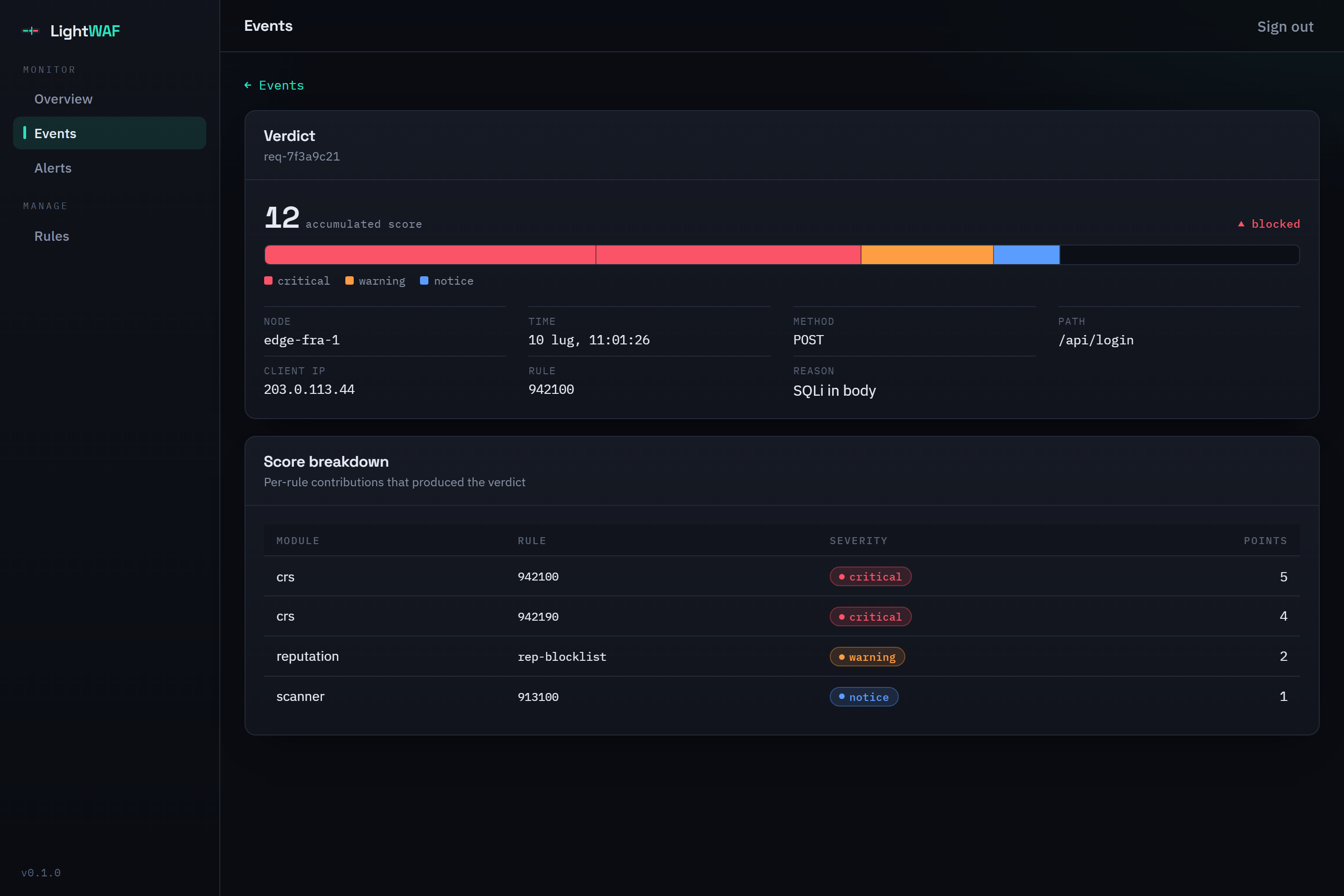
Task: Click the blocked warning triangle icon
Action: [1241, 224]
